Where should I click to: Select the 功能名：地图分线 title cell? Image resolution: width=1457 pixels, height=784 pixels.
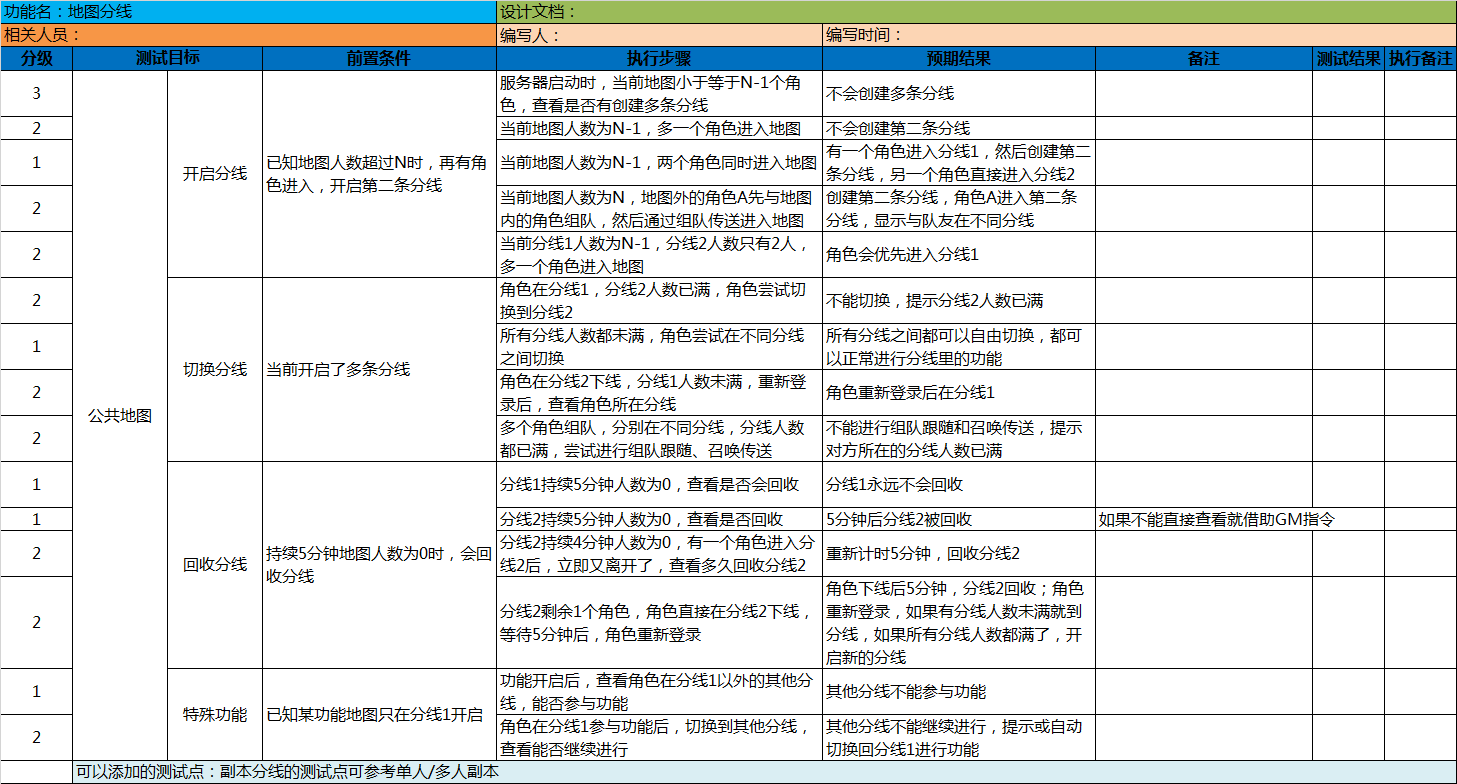[248, 12]
